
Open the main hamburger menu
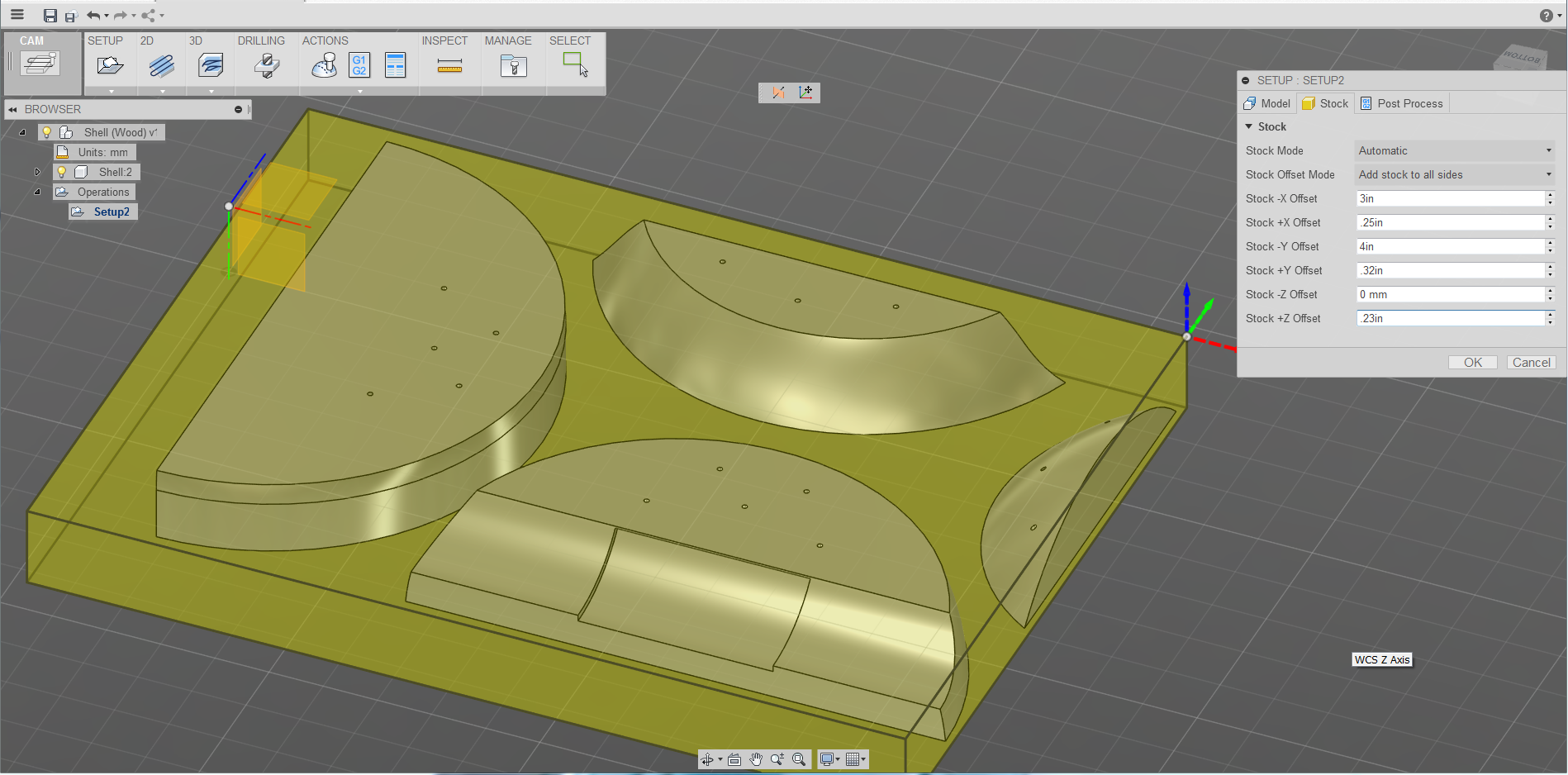17,15
